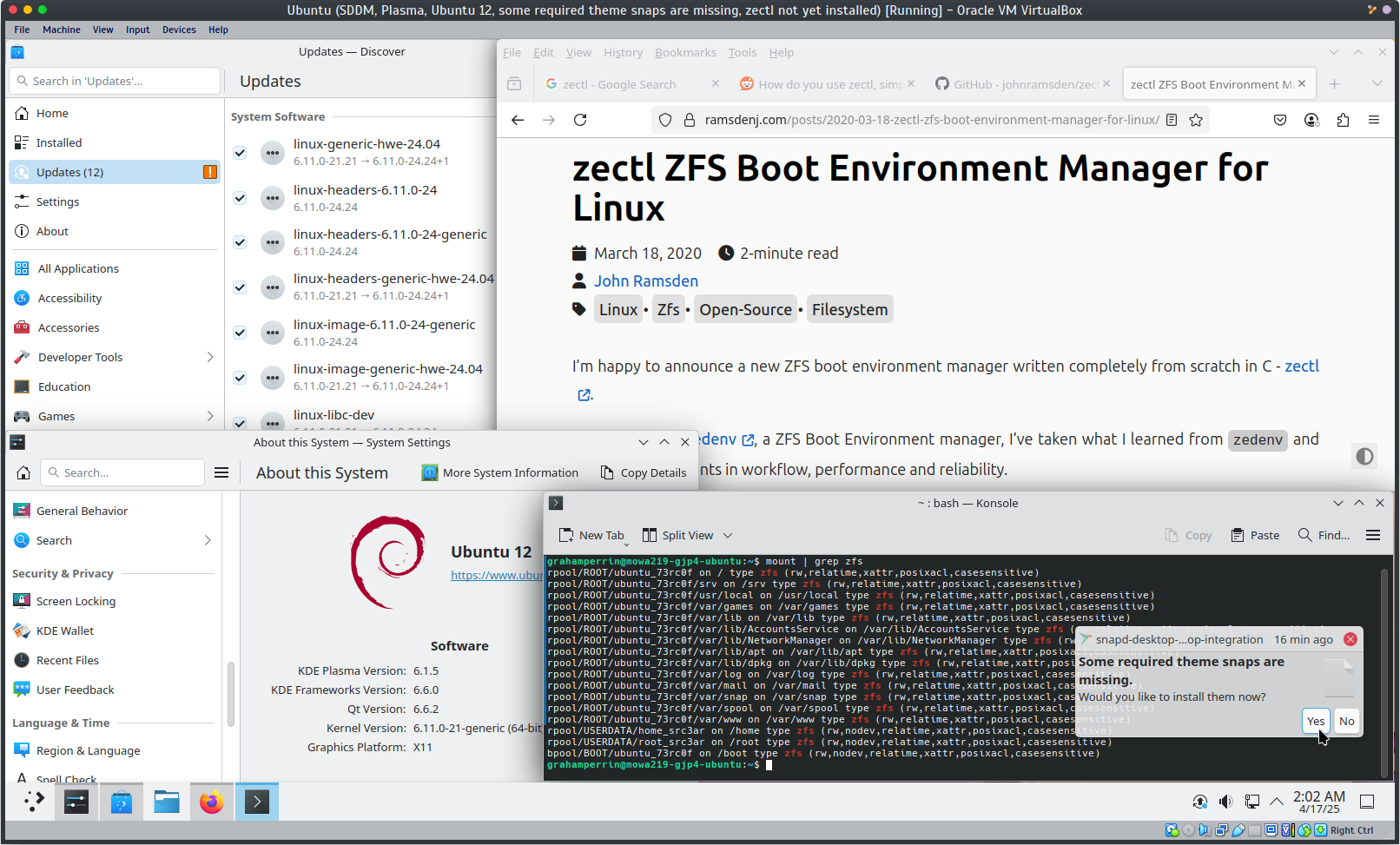
Task: Dismiss the snapd theme notification
Action: [1350, 639]
